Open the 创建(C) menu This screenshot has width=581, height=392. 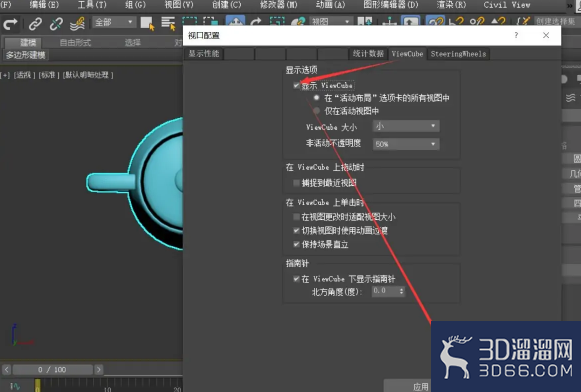(226, 5)
